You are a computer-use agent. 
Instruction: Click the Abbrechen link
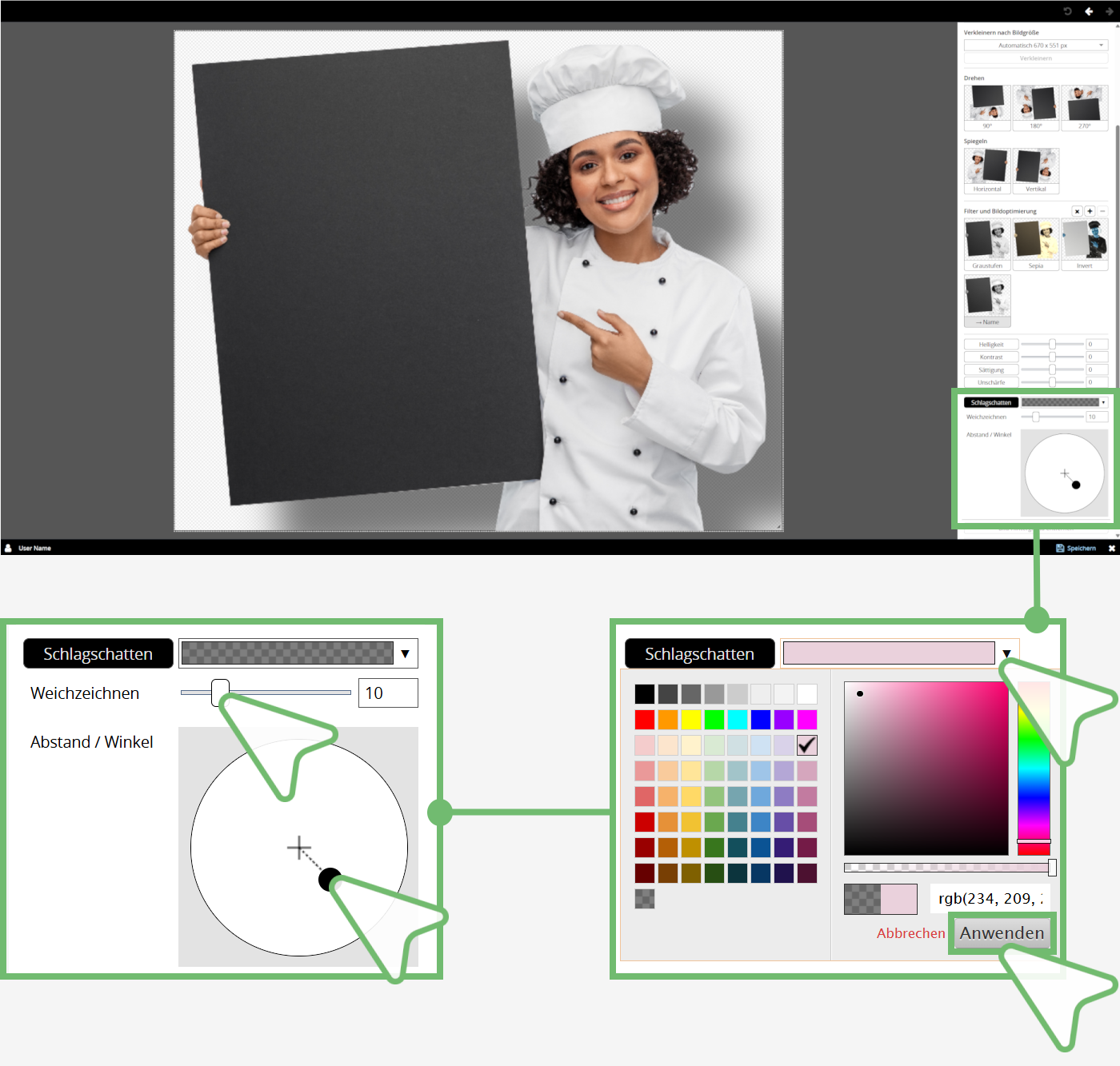point(910,933)
